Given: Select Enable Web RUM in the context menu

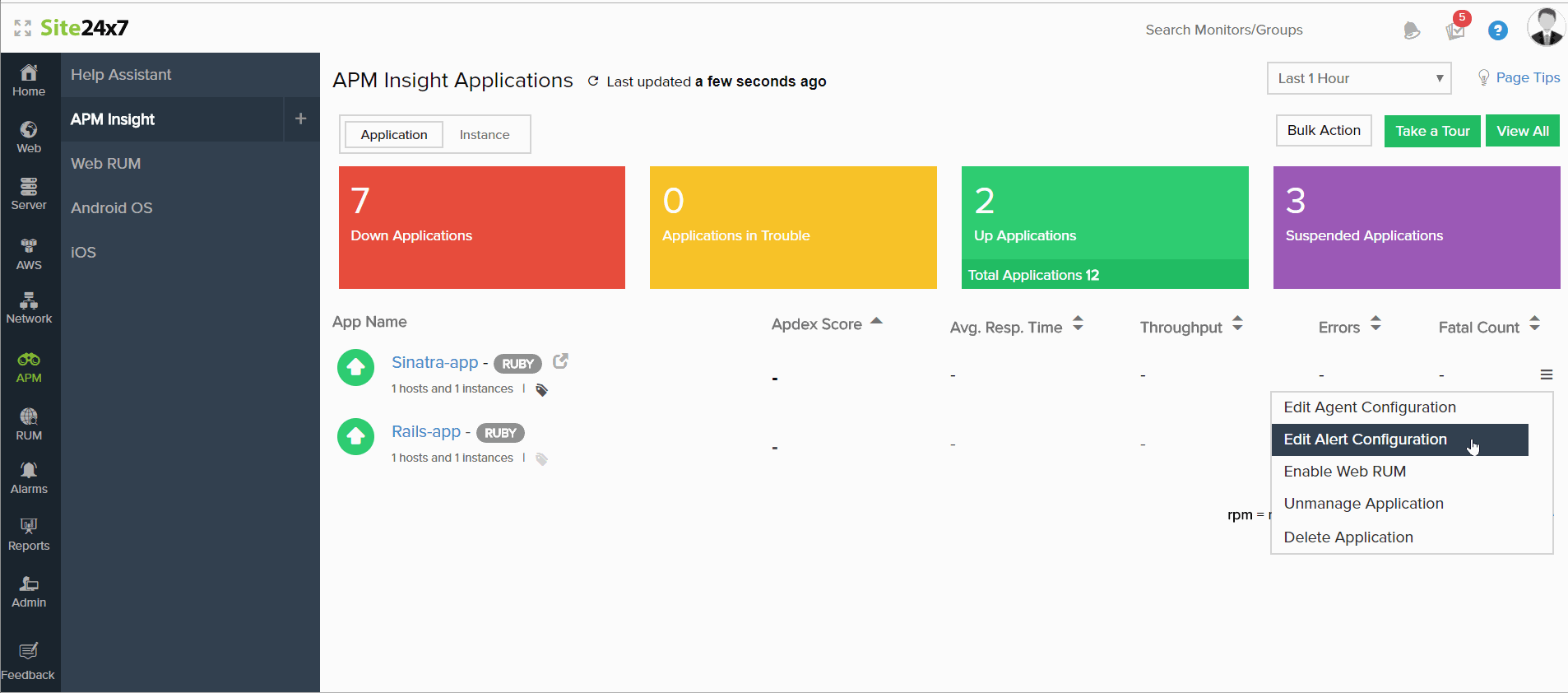Looking at the screenshot, I should point(1399,472).
